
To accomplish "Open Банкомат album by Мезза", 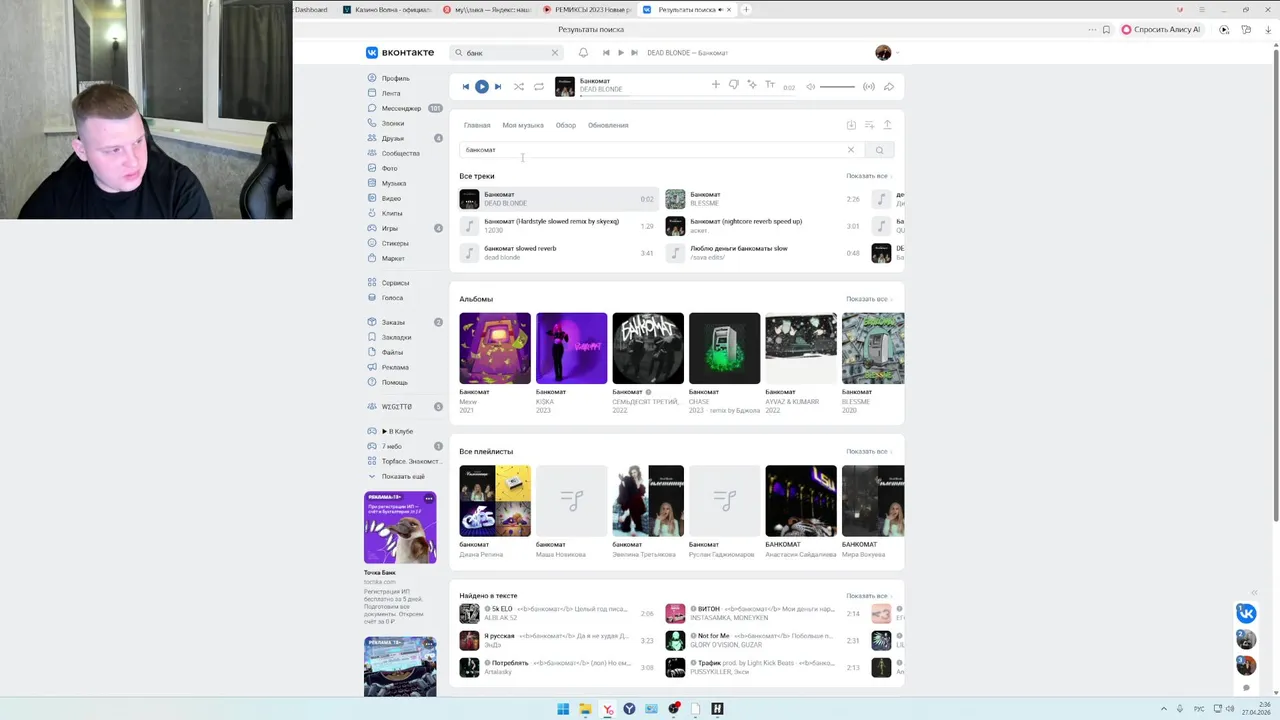I will click(x=495, y=348).
